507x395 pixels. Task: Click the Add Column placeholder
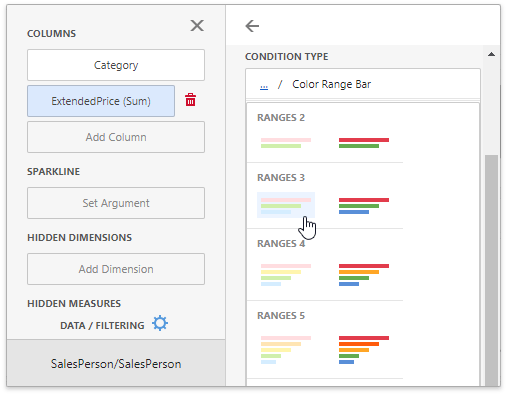click(x=116, y=137)
